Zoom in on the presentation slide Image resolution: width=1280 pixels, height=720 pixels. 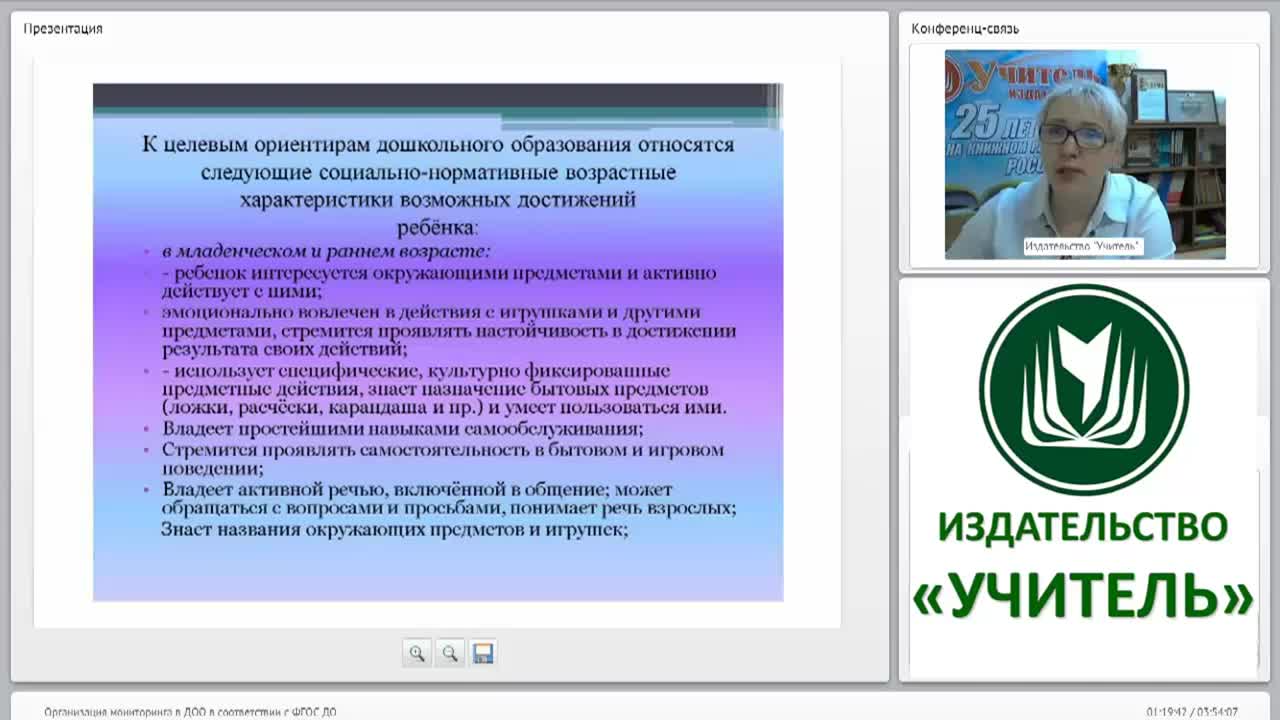pyautogui.click(x=417, y=654)
